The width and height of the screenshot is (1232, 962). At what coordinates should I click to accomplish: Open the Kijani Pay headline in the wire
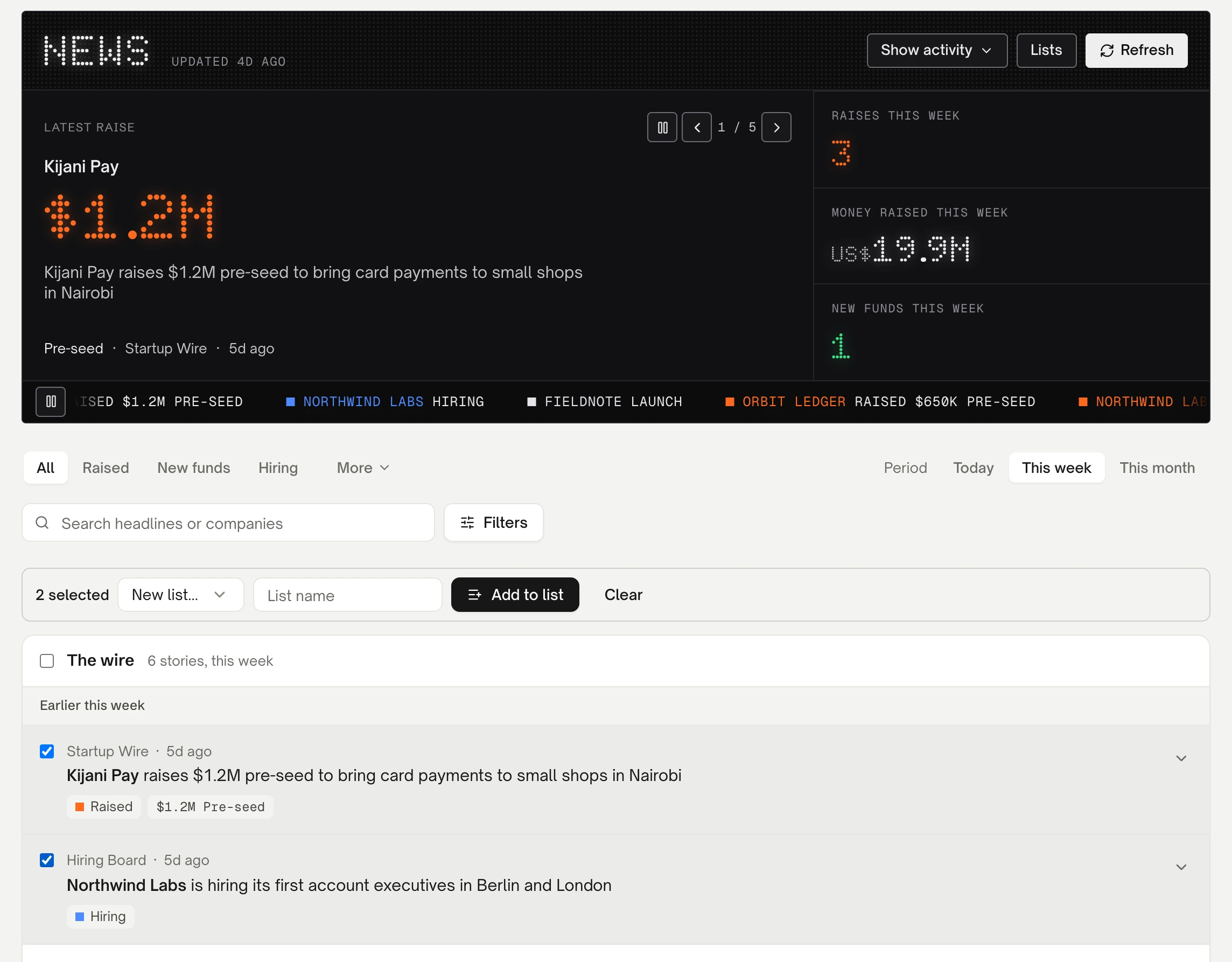click(x=374, y=776)
